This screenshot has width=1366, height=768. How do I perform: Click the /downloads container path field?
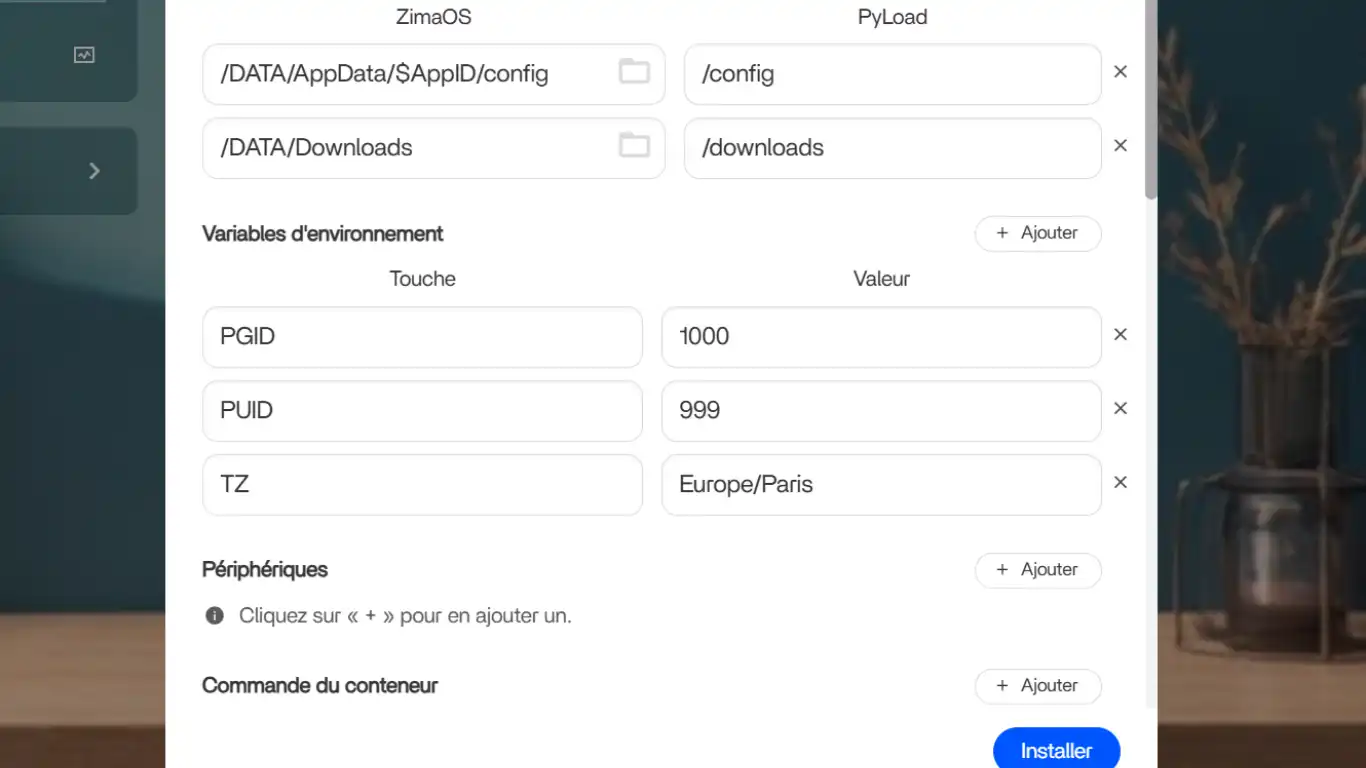[892, 148]
